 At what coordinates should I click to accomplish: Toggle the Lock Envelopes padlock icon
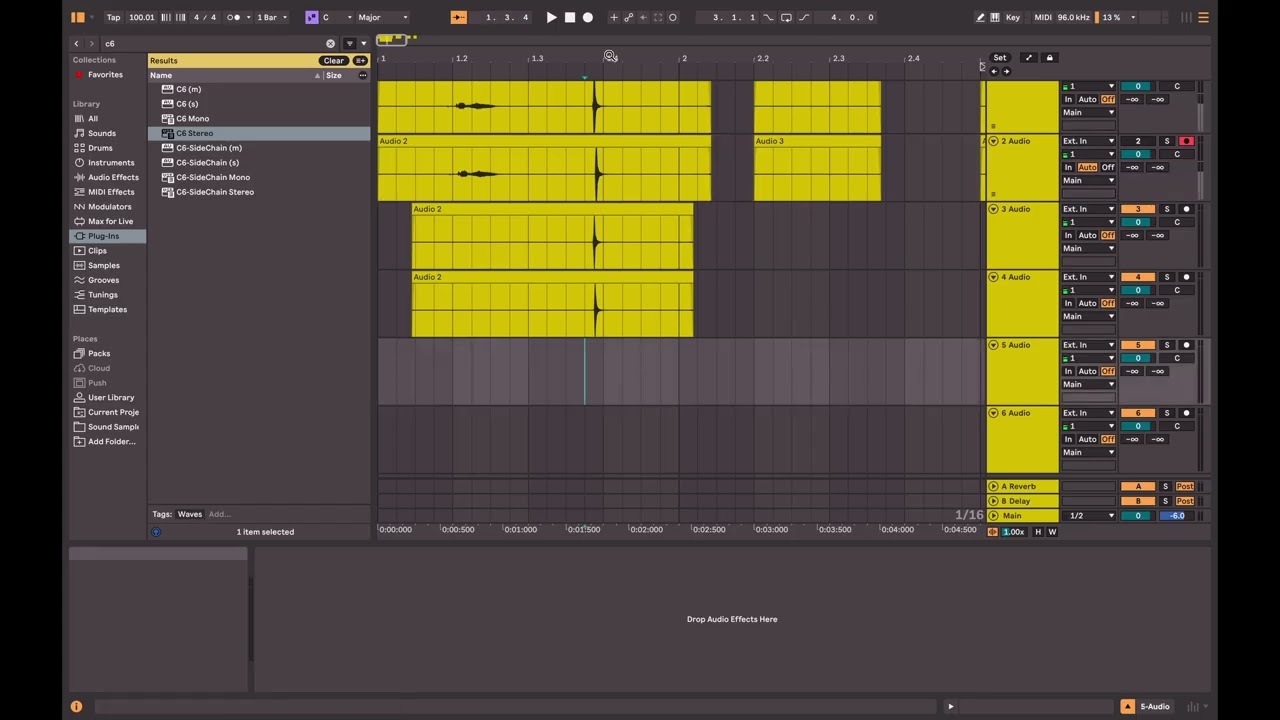point(1049,58)
